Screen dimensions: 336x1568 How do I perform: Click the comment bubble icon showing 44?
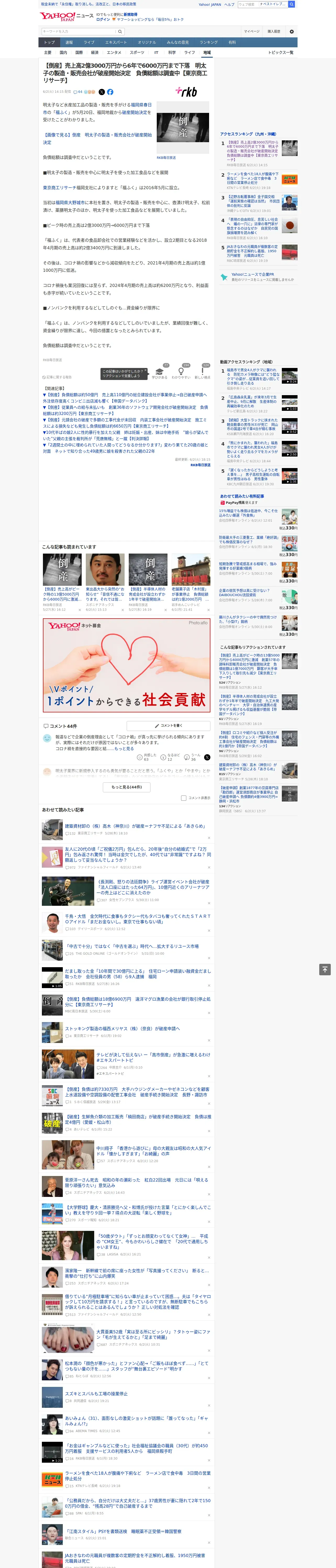click(x=78, y=92)
